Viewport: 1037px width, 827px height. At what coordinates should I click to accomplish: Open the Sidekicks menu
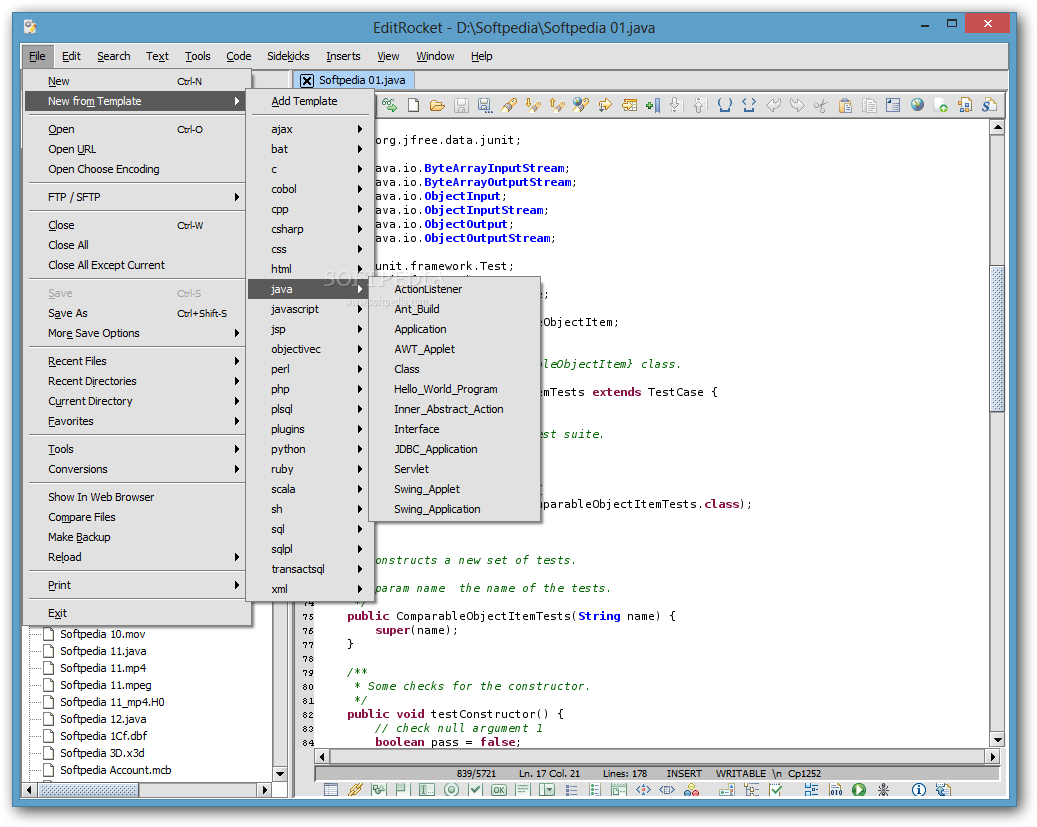click(288, 56)
